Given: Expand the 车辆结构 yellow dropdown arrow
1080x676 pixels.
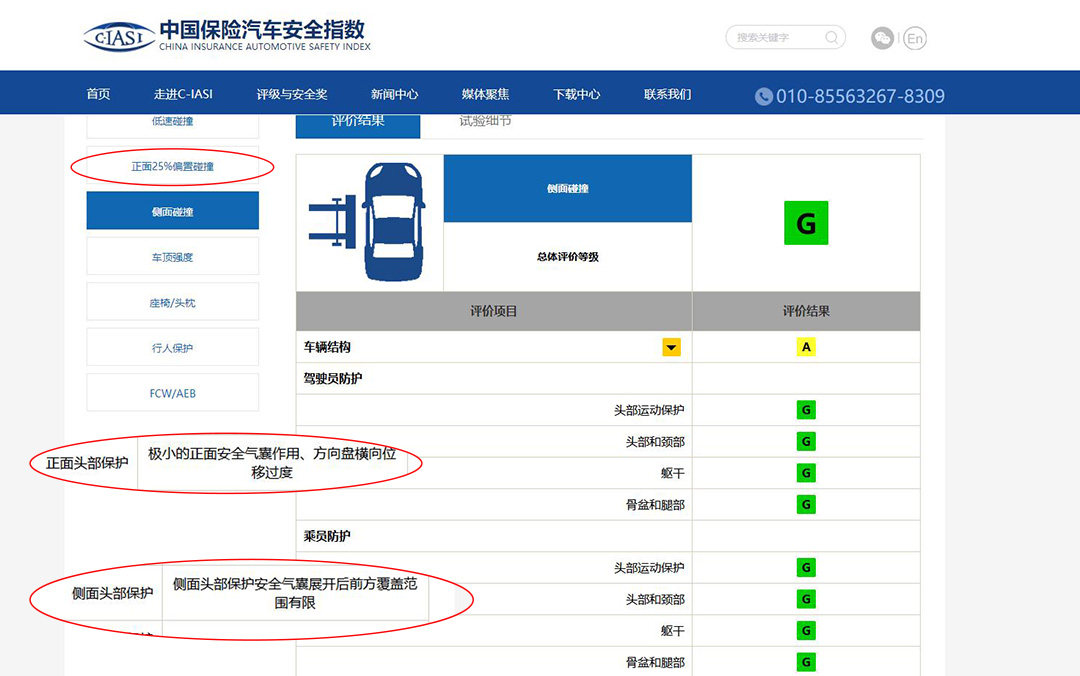Looking at the screenshot, I should (671, 347).
